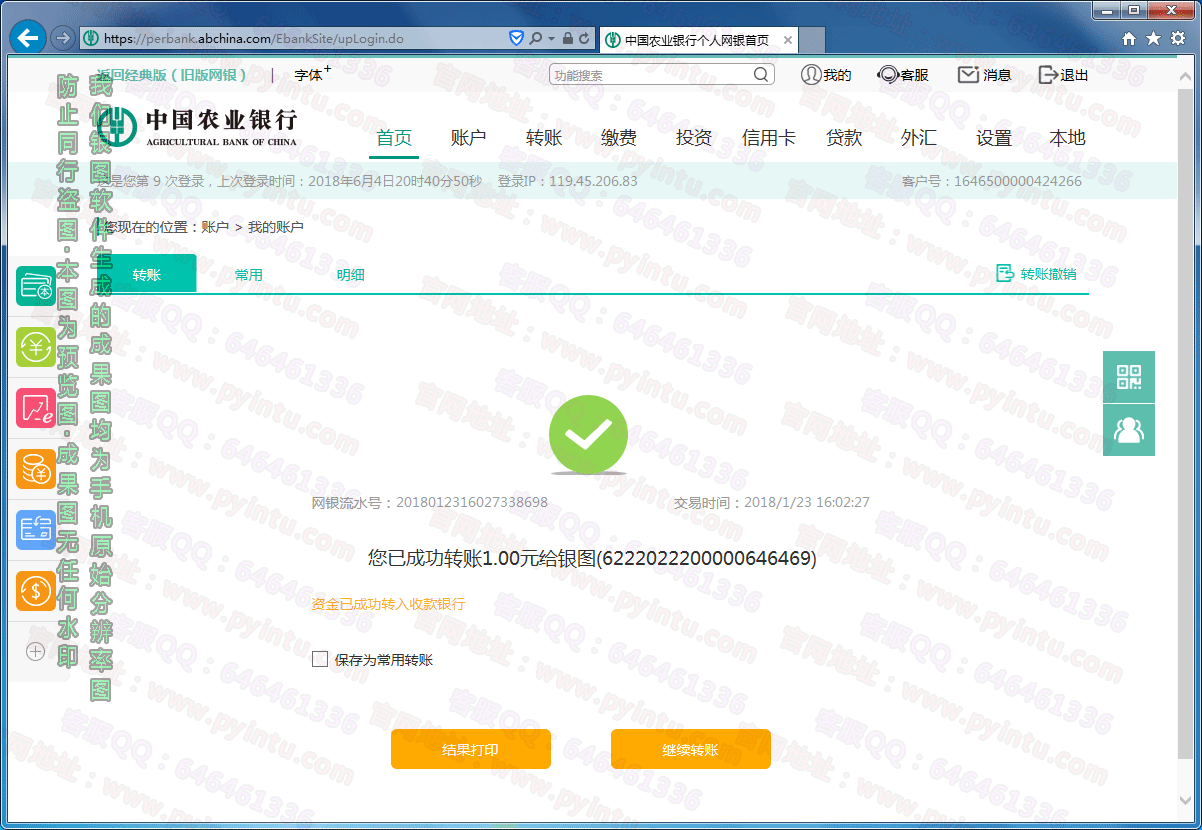Open the browser Tools gear icon

1178,39
